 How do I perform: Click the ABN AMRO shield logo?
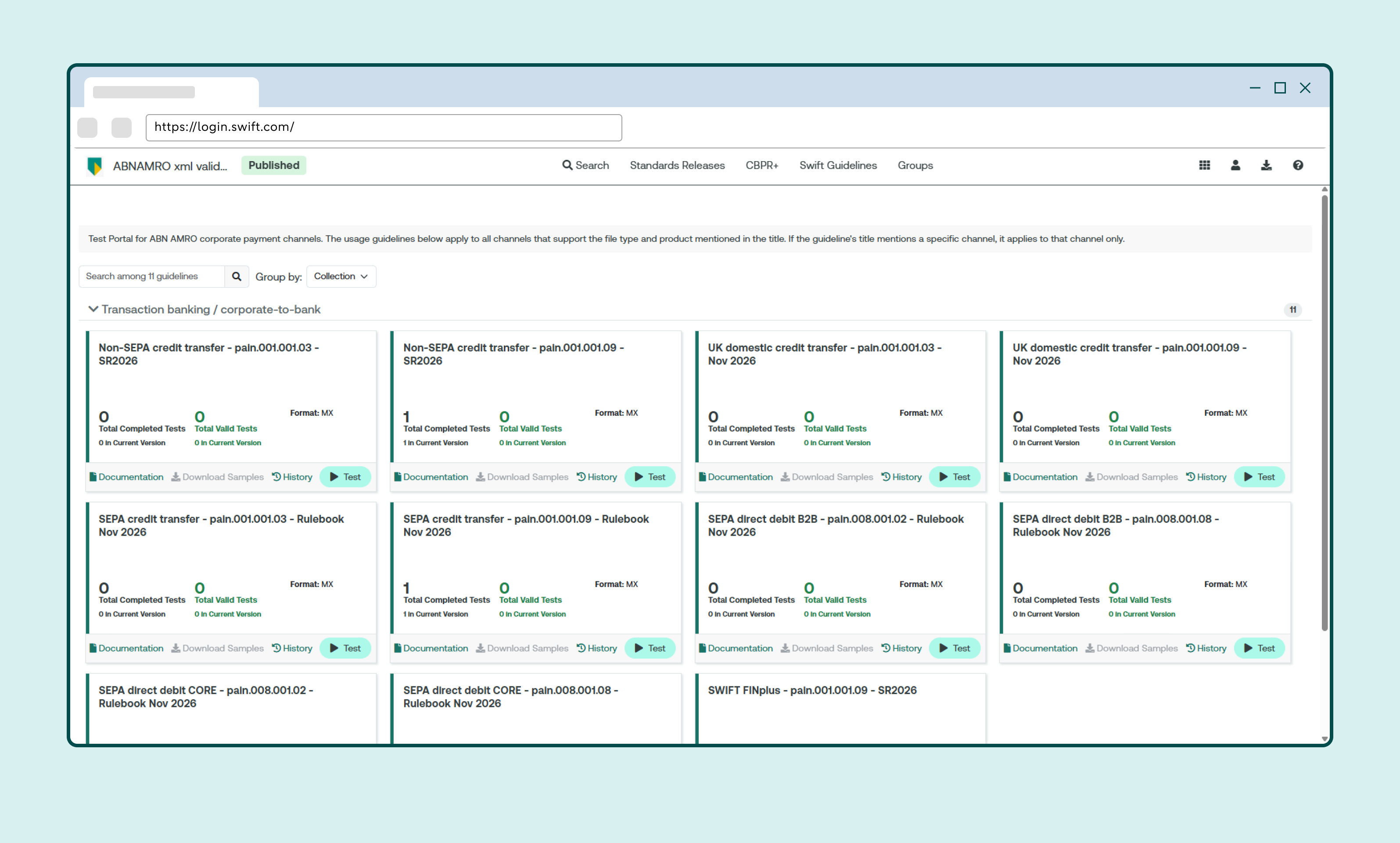(94, 166)
